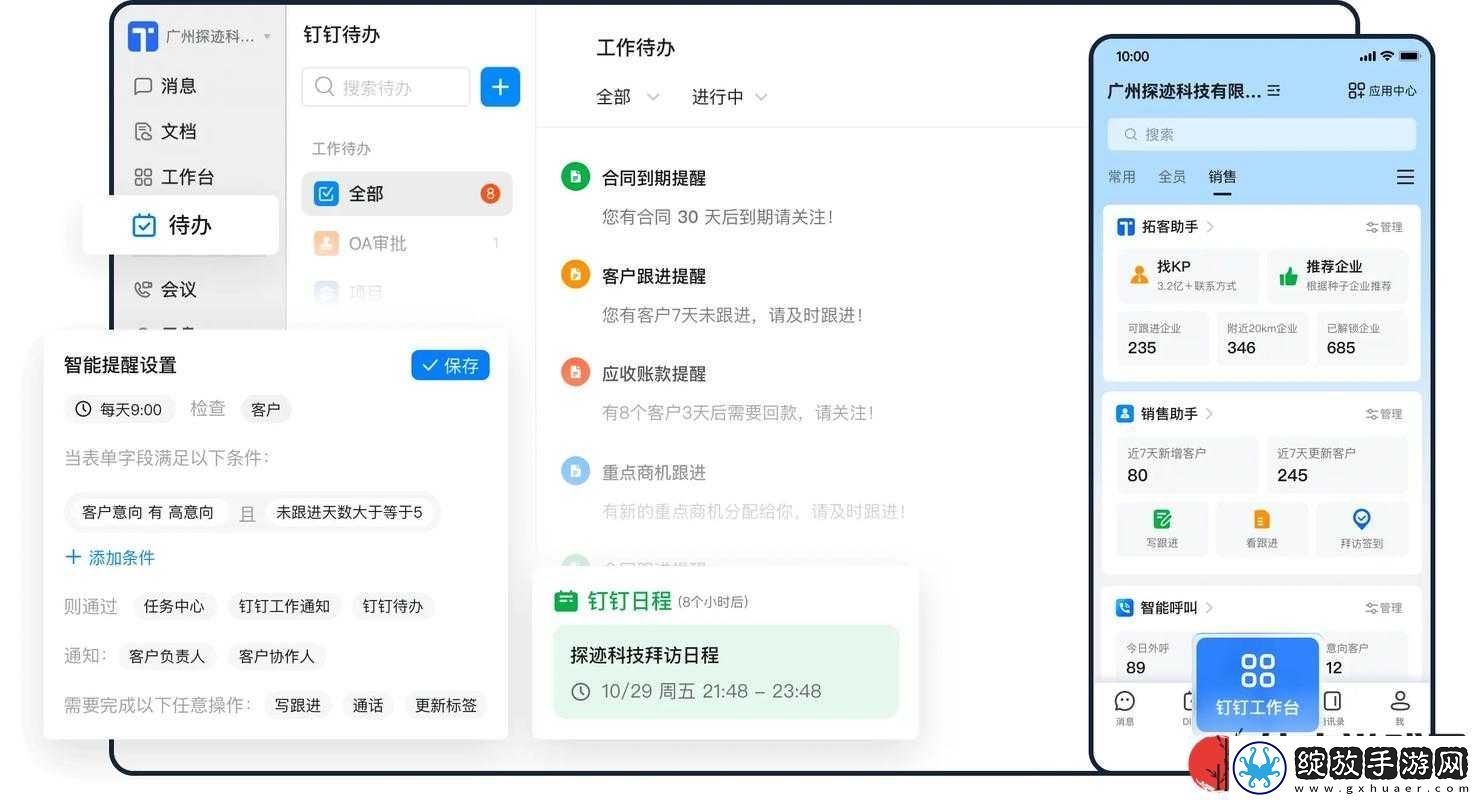Select the 销售 tab on the phone
Screen dimensions: 1479x800
click(1222, 177)
